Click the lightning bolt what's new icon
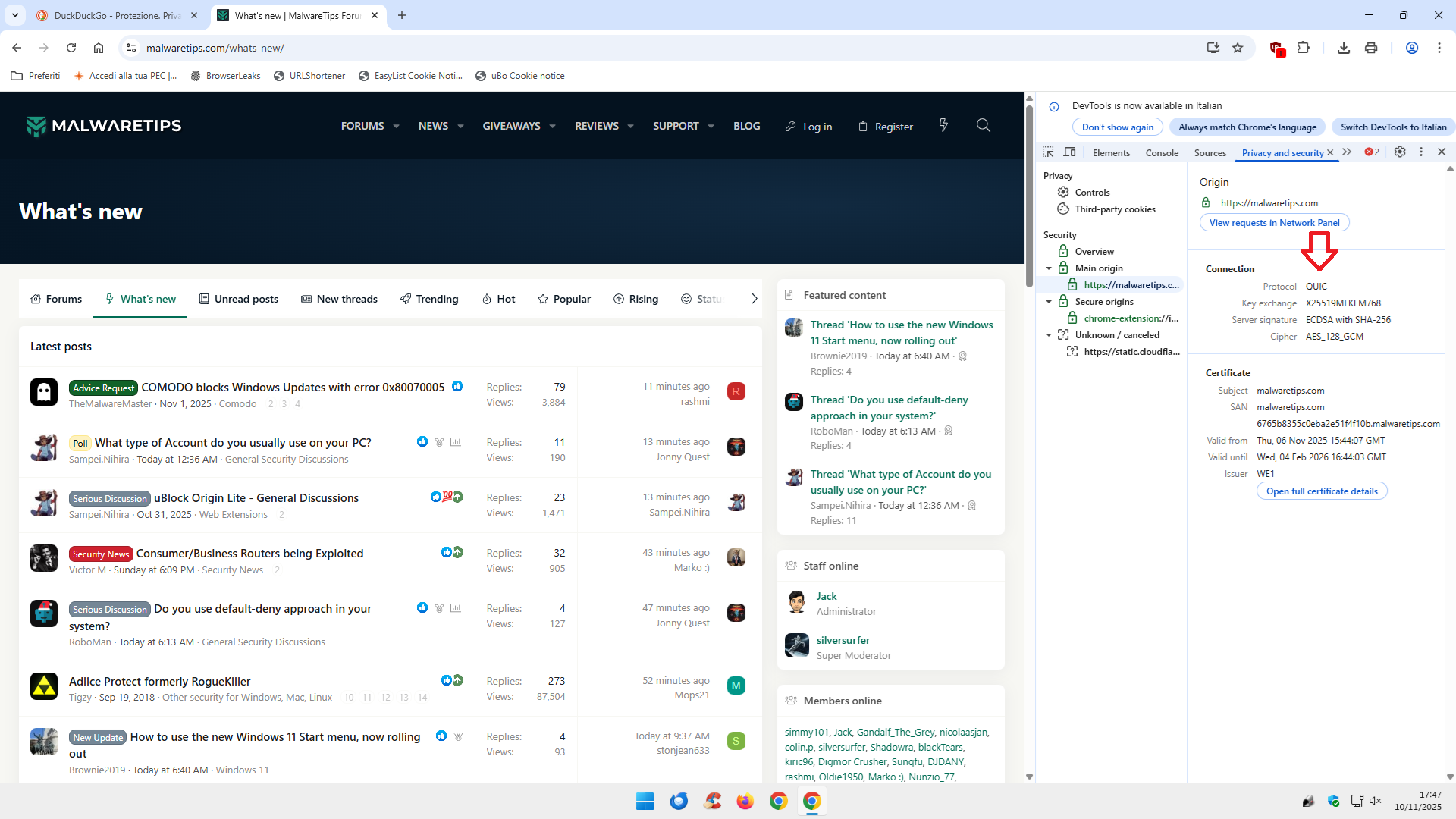Viewport: 1456px width, 819px height. [x=943, y=126]
